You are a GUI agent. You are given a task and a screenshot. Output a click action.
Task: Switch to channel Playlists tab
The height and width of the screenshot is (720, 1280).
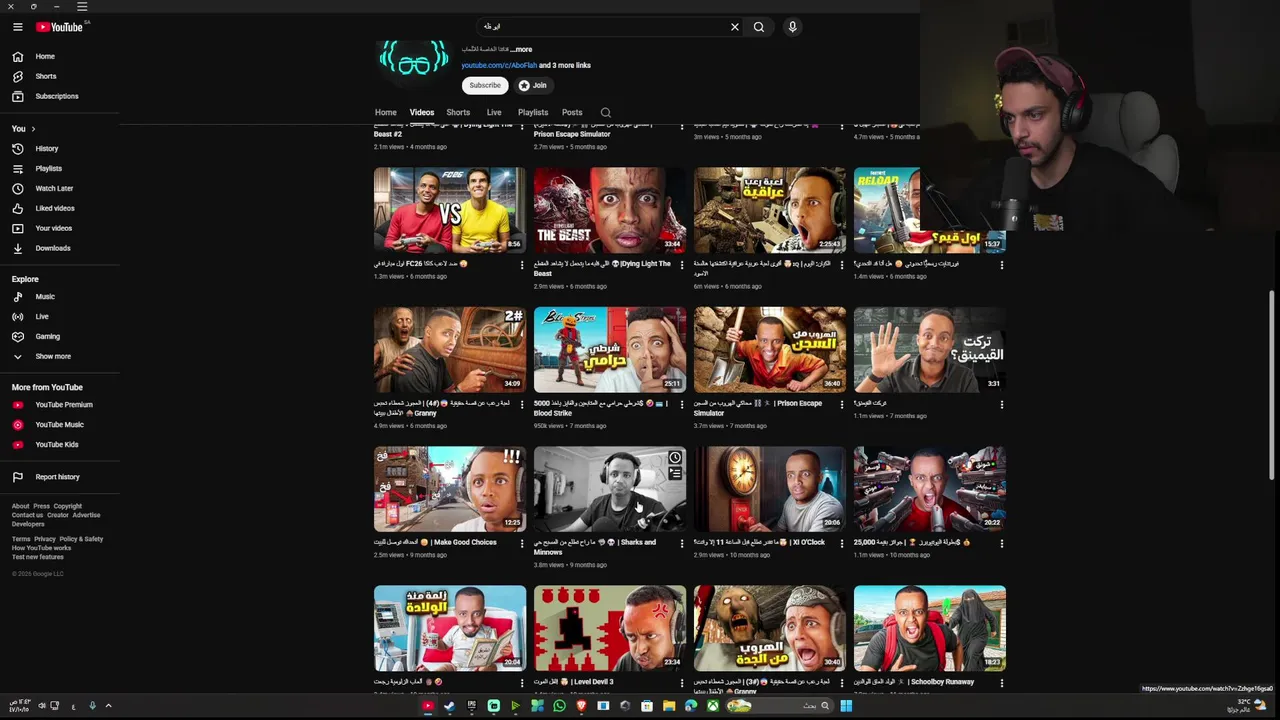(533, 113)
